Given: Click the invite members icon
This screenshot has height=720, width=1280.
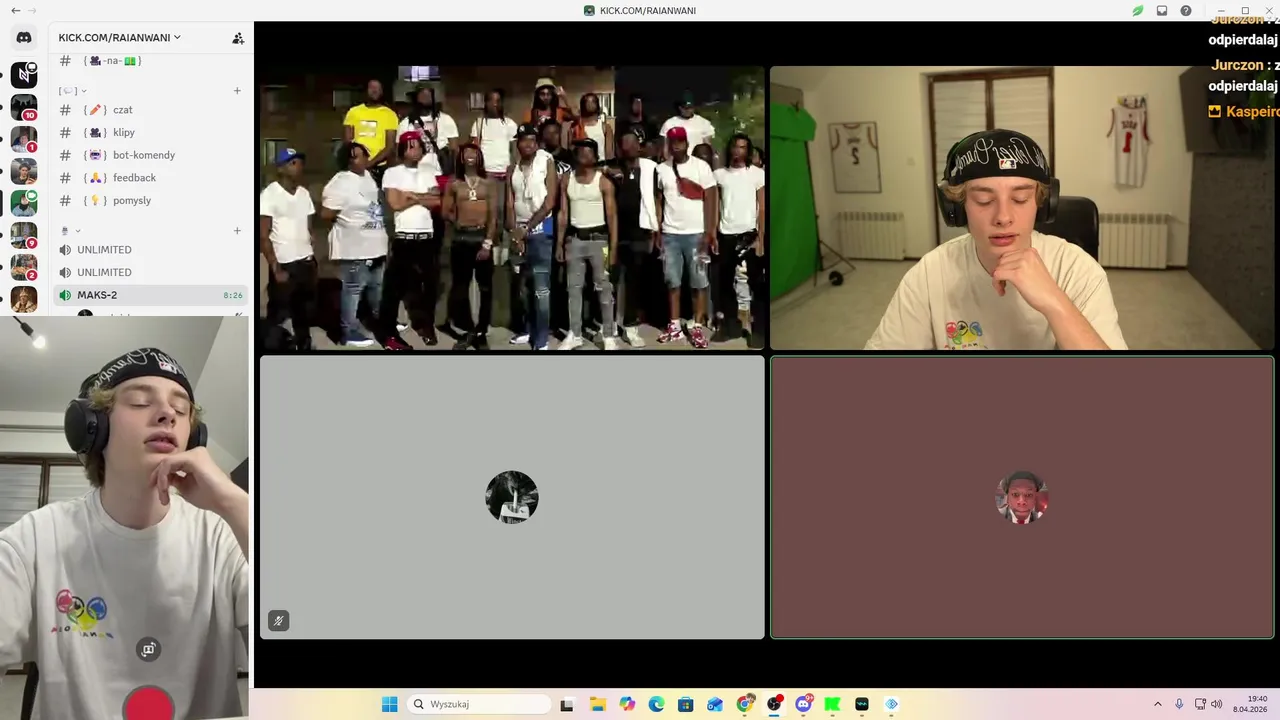Looking at the screenshot, I should click(x=238, y=38).
